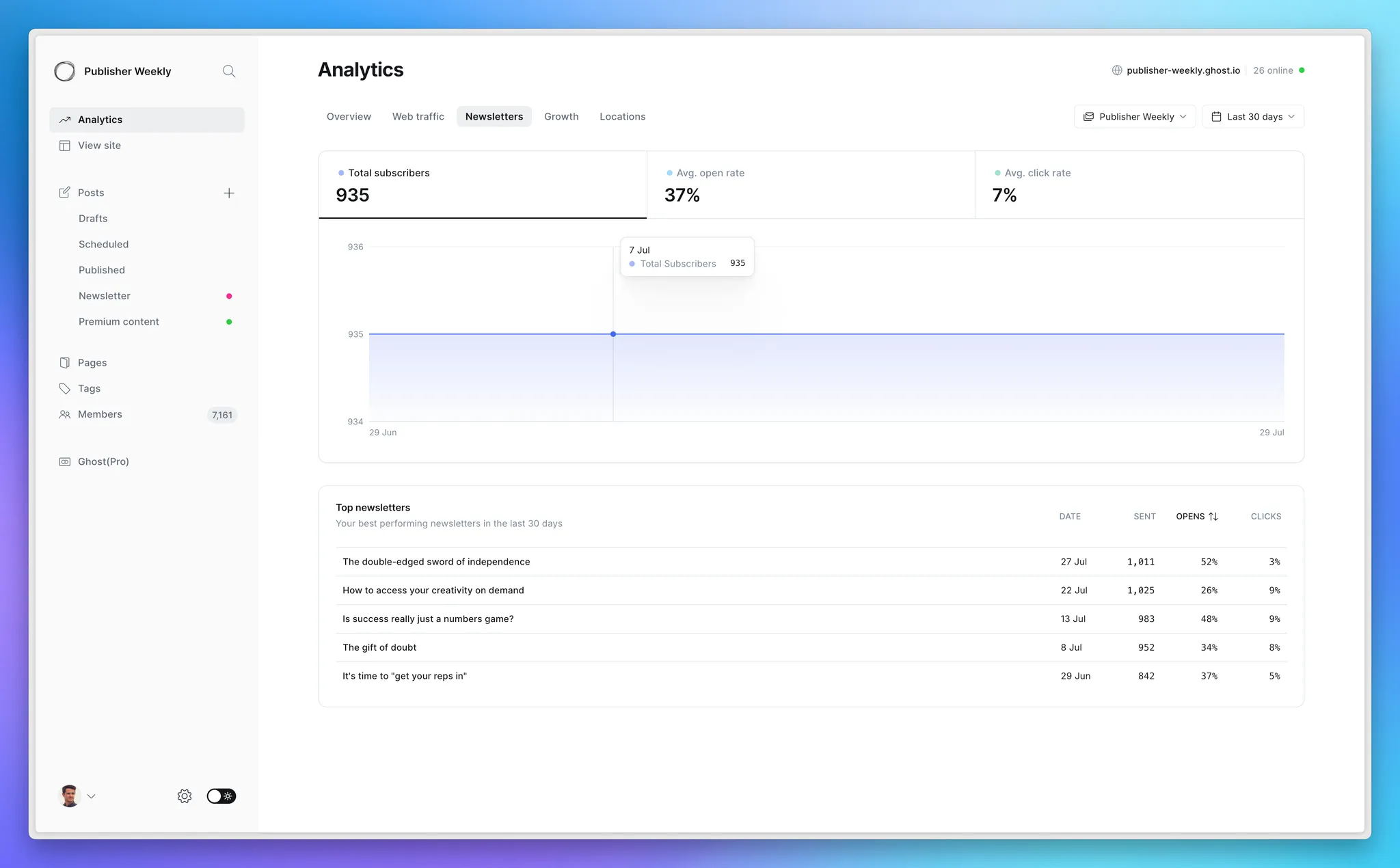The height and width of the screenshot is (868, 1400).
Task: Toggle the dark mode switch
Action: click(221, 796)
